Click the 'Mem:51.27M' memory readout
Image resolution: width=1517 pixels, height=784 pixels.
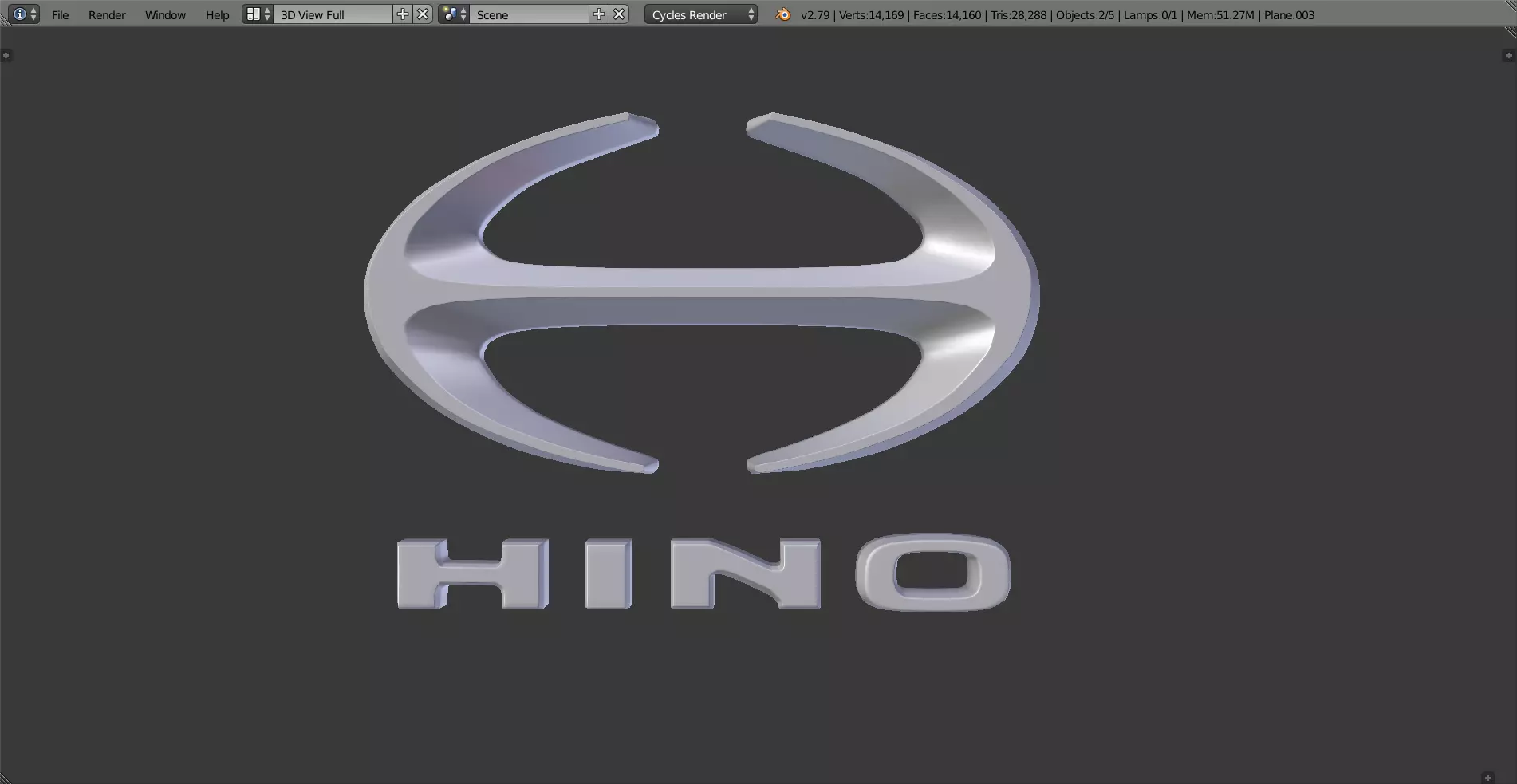click(1220, 15)
